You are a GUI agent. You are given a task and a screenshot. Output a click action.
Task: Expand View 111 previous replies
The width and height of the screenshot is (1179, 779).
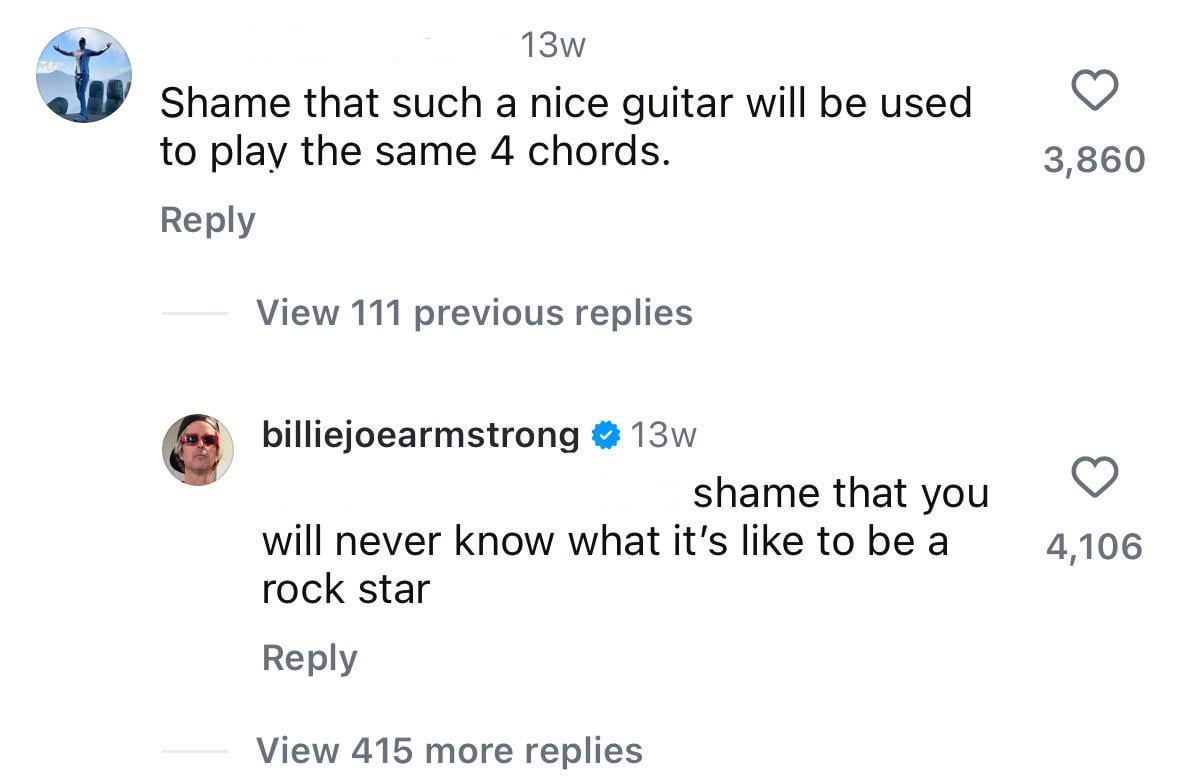coord(474,313)
